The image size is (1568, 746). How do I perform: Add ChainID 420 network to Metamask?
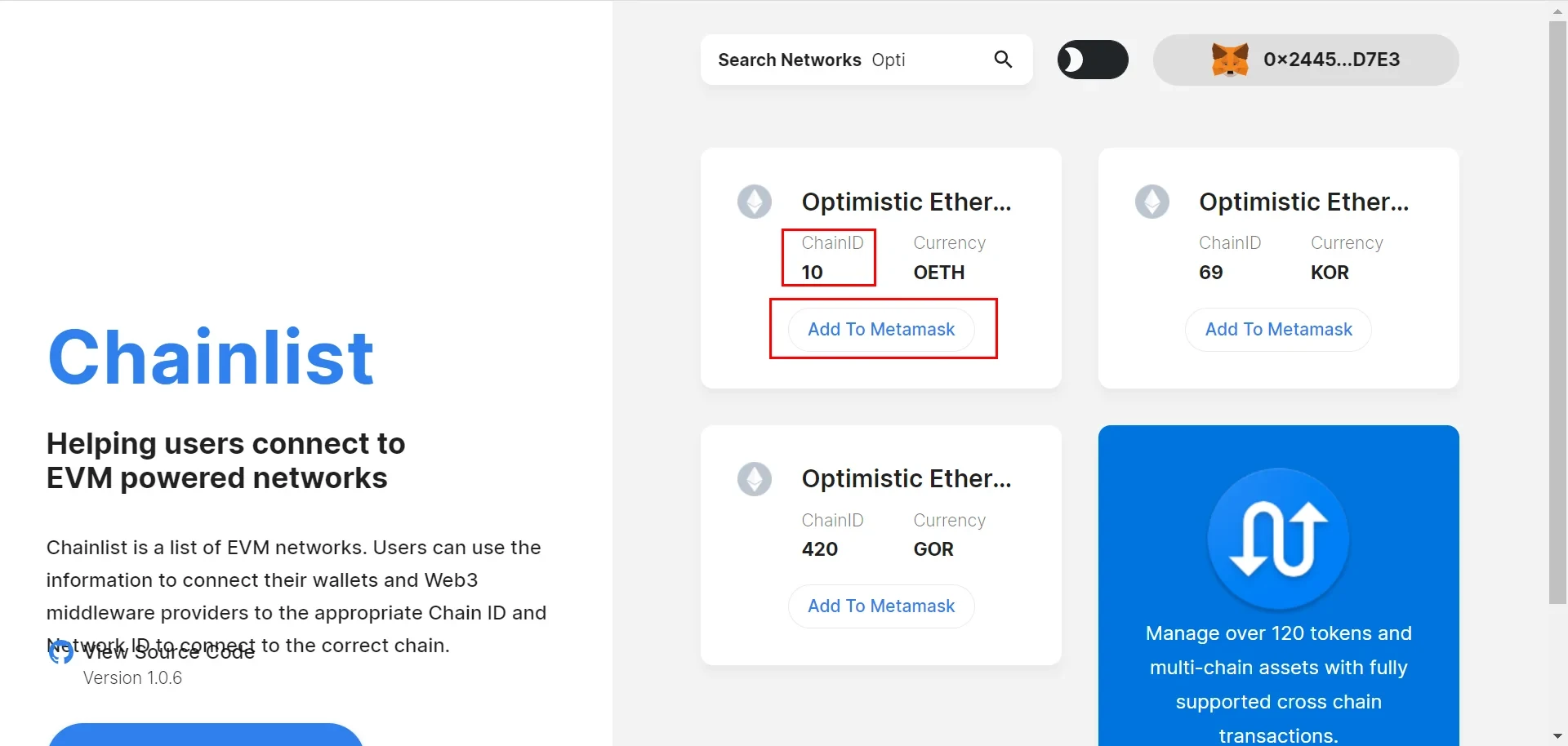(x=881, y=606)
